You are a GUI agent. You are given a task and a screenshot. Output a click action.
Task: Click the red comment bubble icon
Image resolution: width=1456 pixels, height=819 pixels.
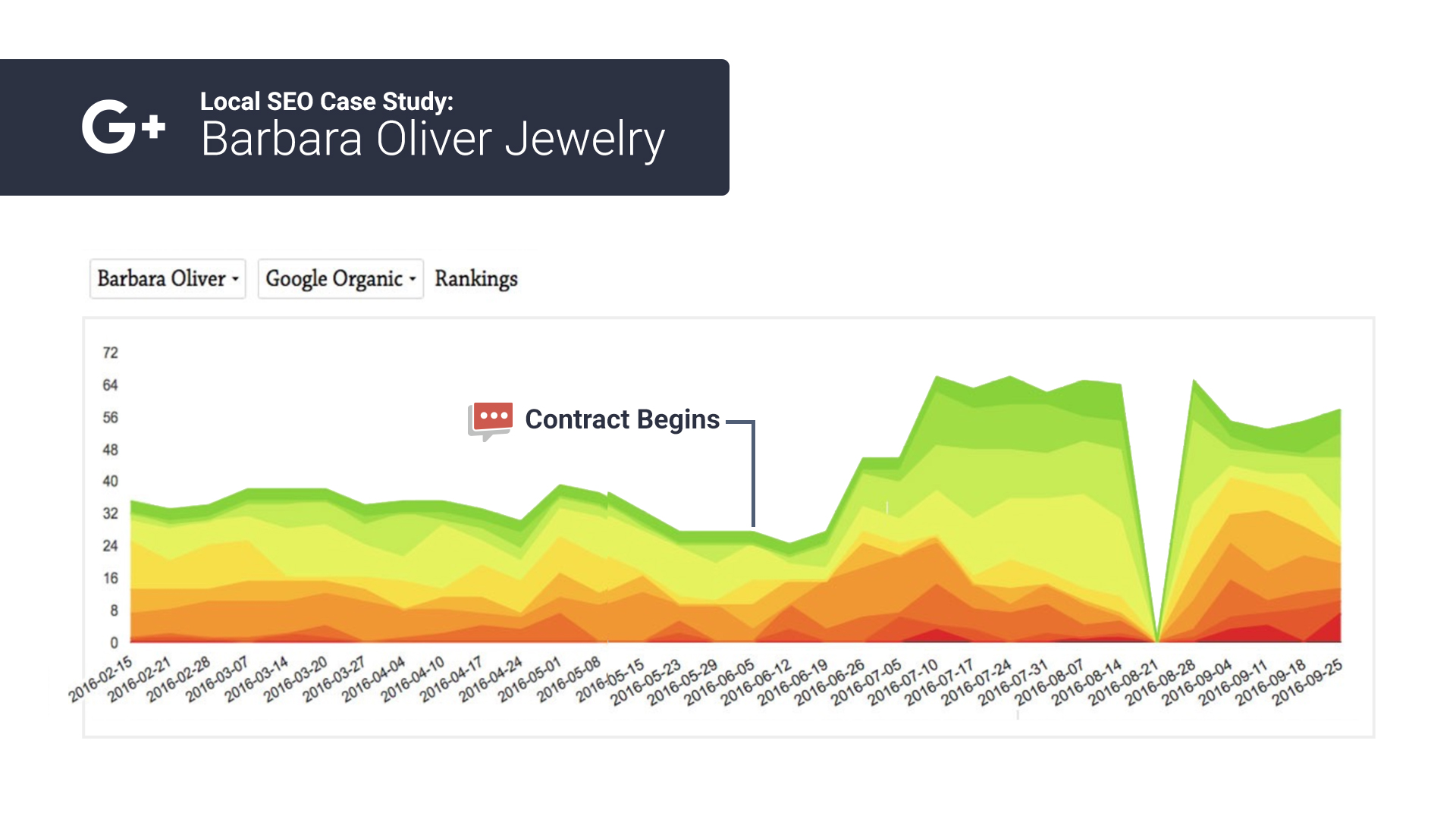pyautogui.click(x=491, y=421)
